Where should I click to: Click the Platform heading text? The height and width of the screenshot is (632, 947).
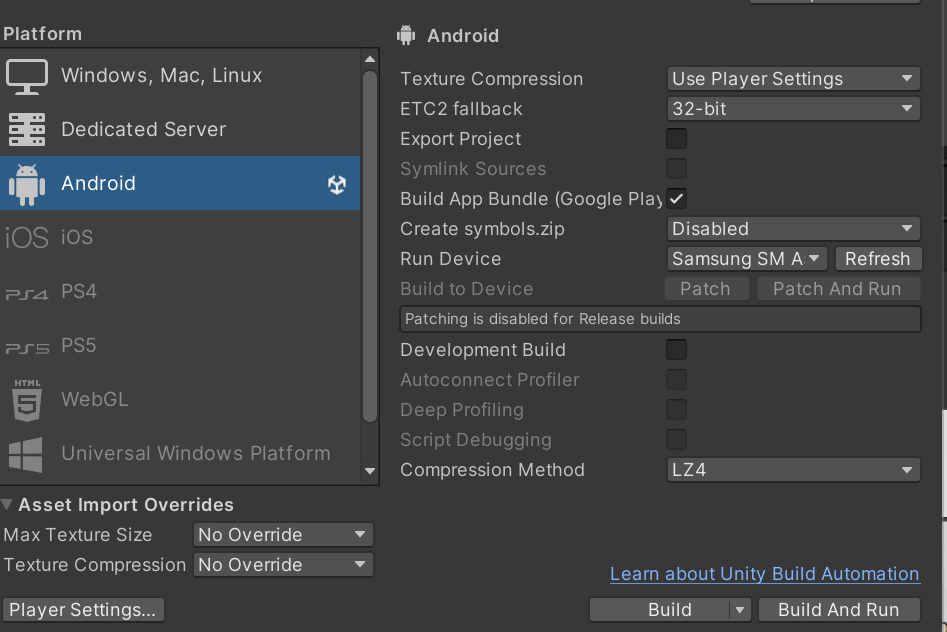[42, 34]
